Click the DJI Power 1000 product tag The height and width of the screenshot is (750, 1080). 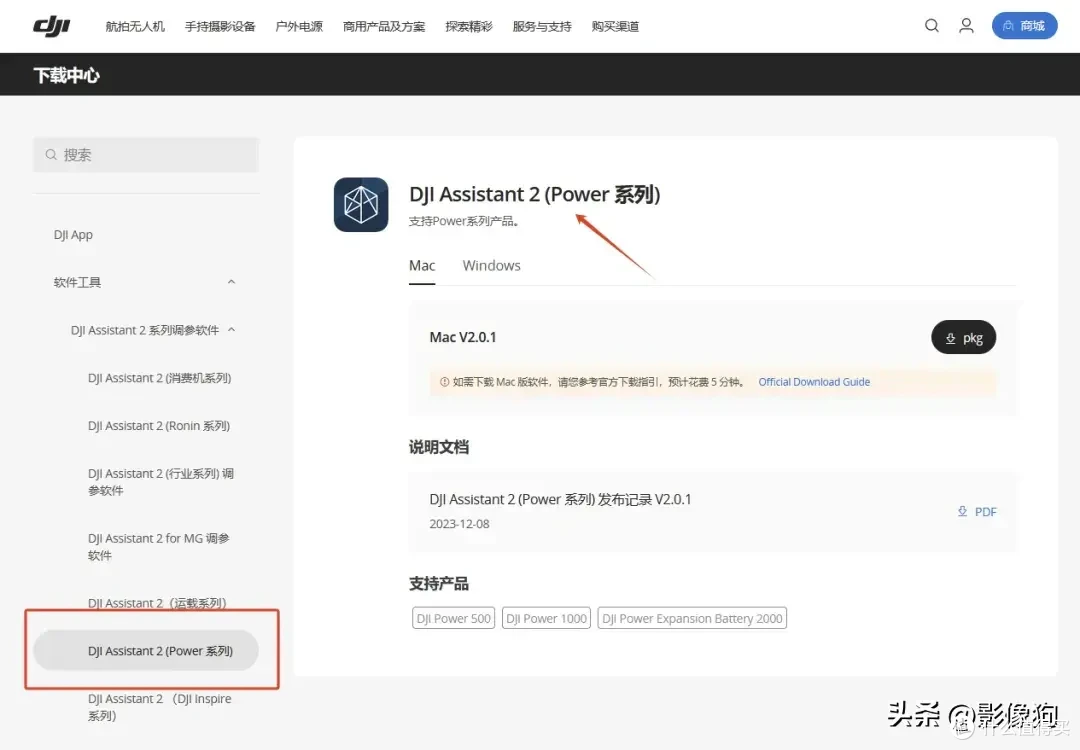click(546, 618)
